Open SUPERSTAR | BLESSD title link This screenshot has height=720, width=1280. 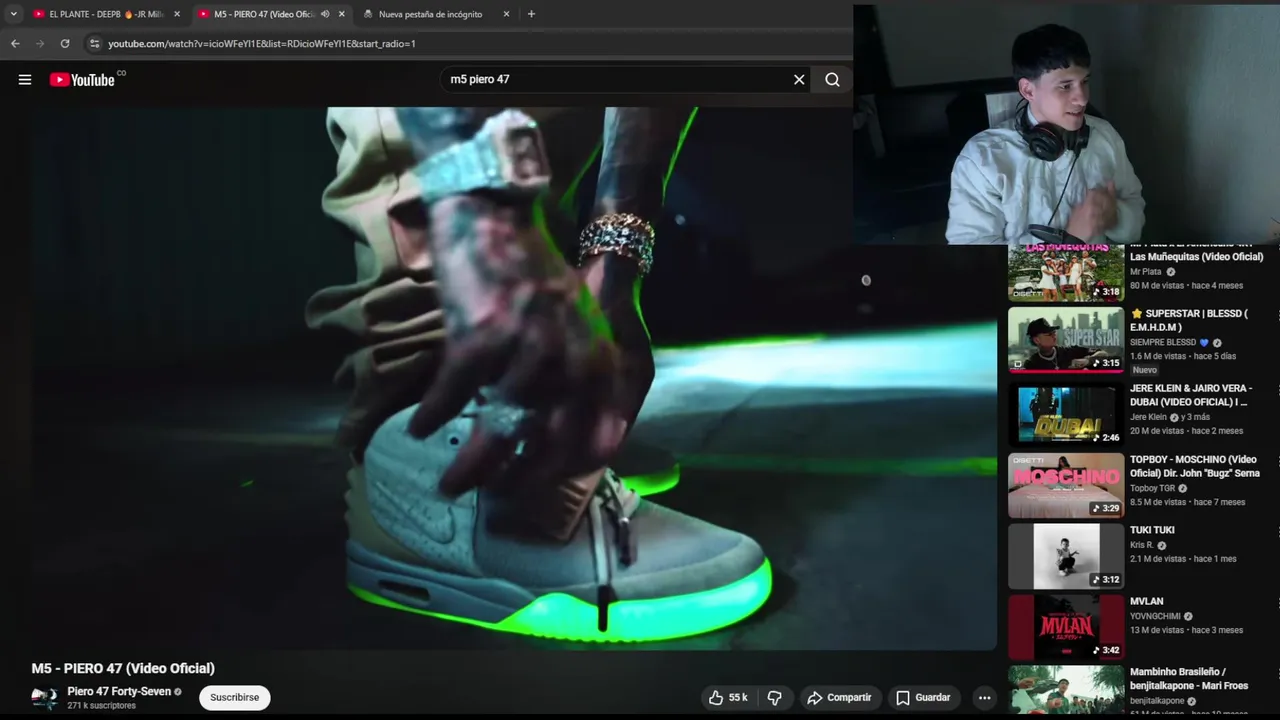point(1189,320)
